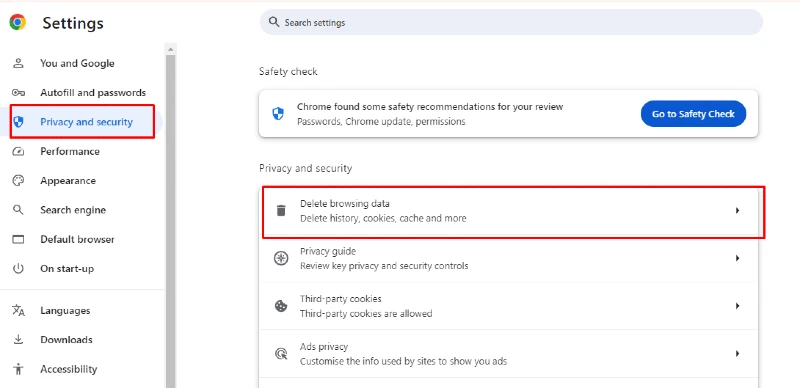Expand Delete browsing data arrow
800x388 pixels.
pyautogui.click(x=737, y=210)
